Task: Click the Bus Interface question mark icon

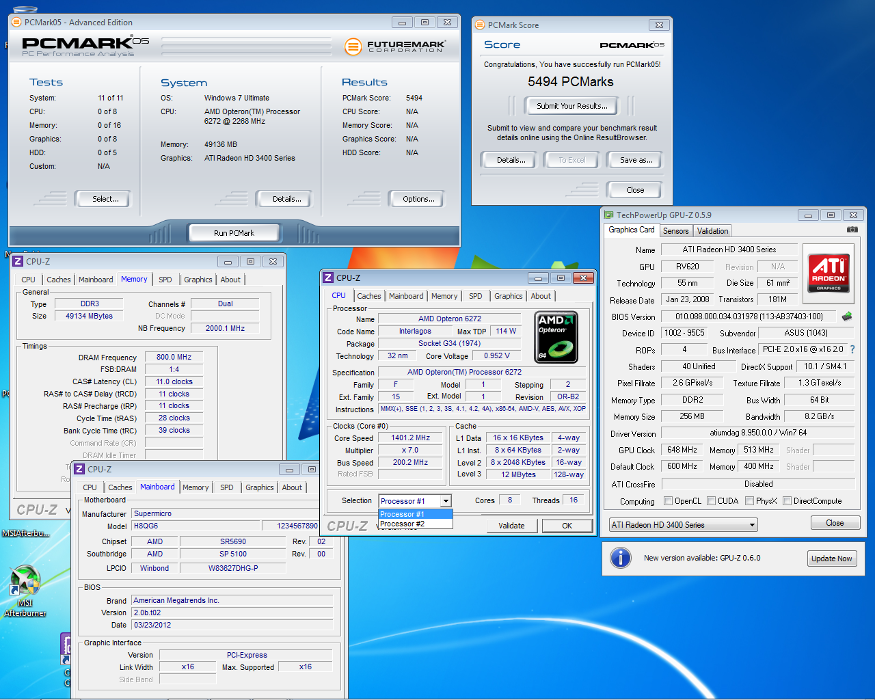Action: tap(852, 349)
